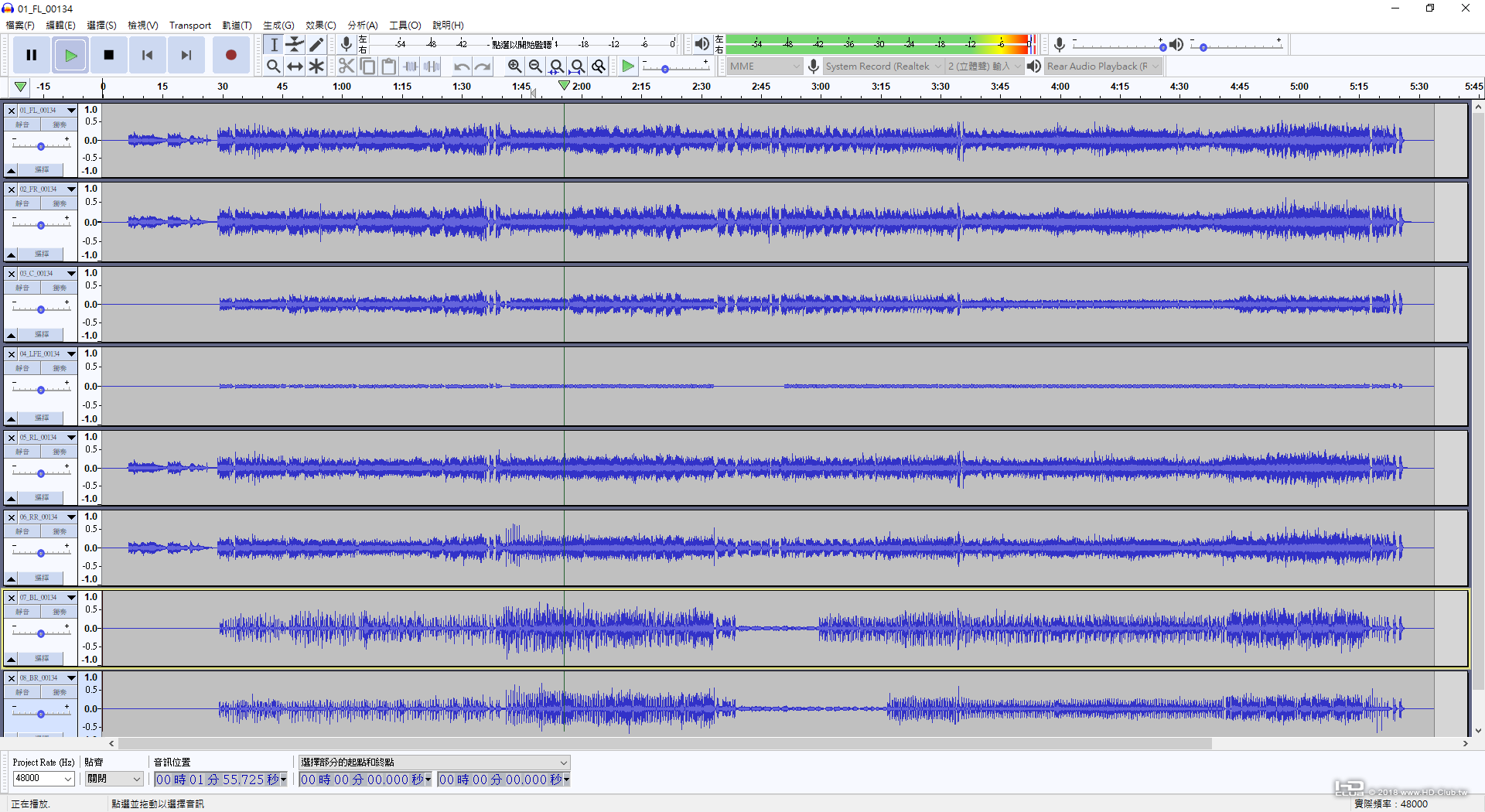Open the System Record recording device dropdown
Screen dimensions: 1485x812
pyautogui.click(x=882, y=67)
